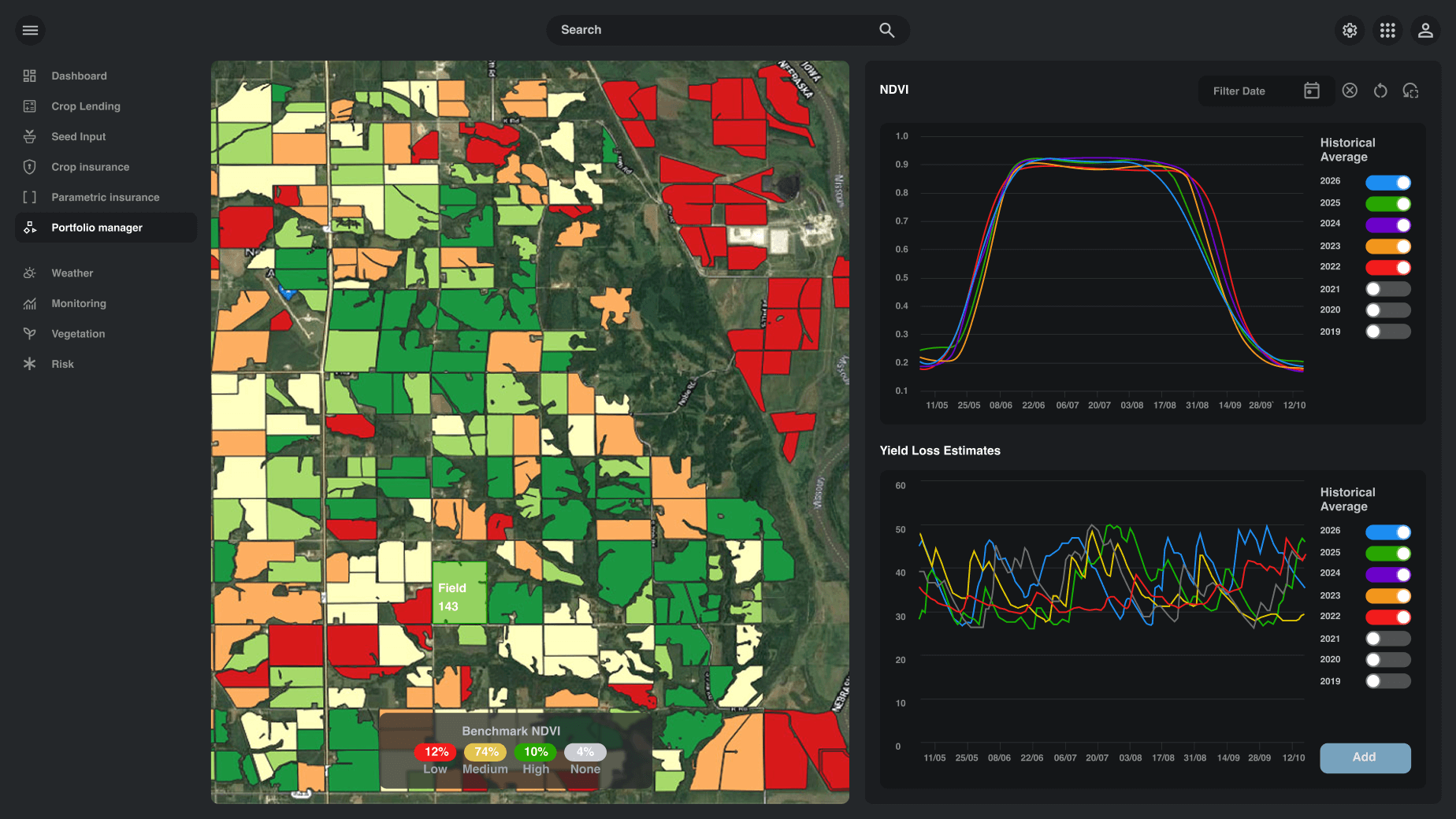Viewport: 1456px width, 819px height.
Task: Select the Seed Input tool
Action: click(78, 136)
